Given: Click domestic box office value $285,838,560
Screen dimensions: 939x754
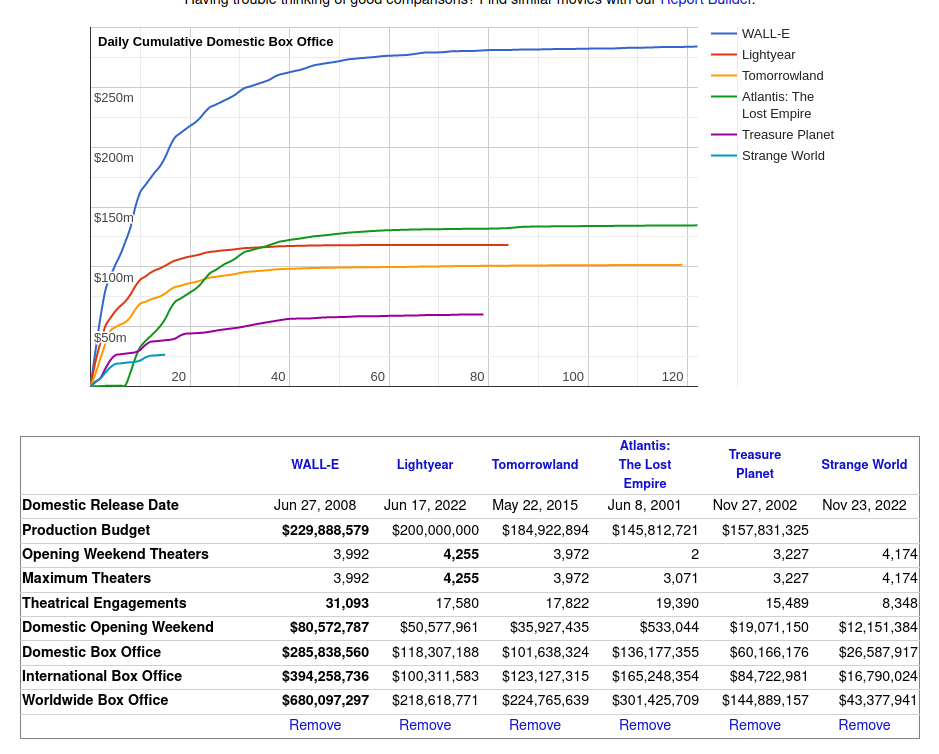Looking at the screenshot, I should (325, 652).
